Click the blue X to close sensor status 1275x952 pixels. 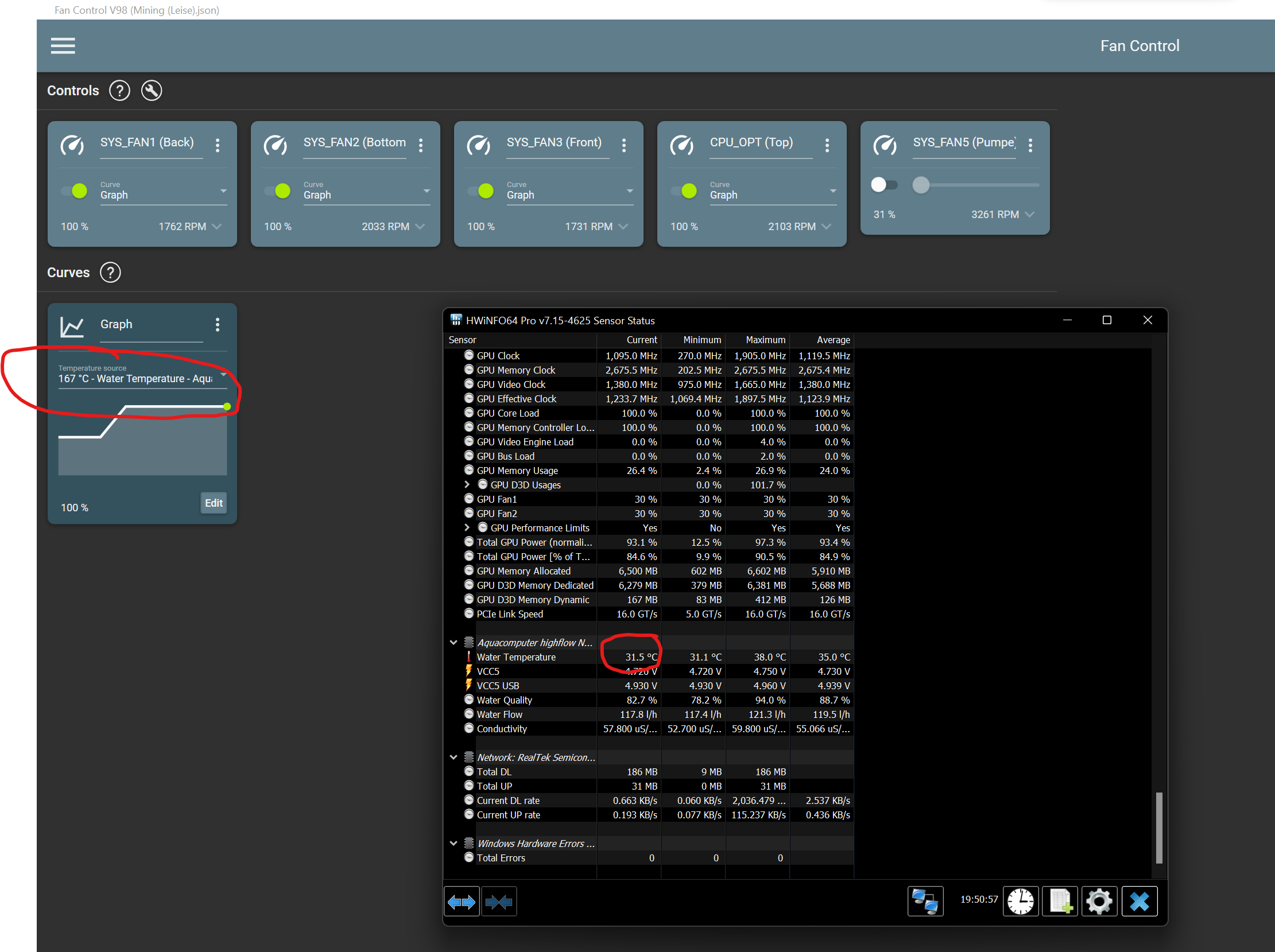pos(1140,901)
